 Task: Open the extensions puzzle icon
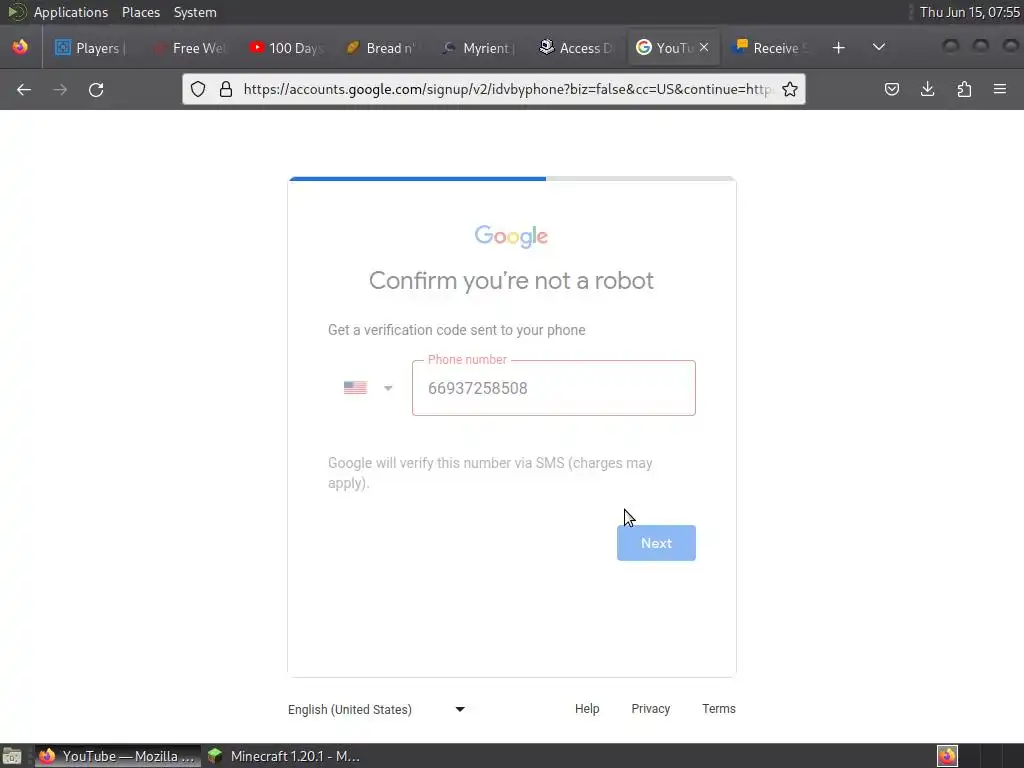[x=964, y=89]
